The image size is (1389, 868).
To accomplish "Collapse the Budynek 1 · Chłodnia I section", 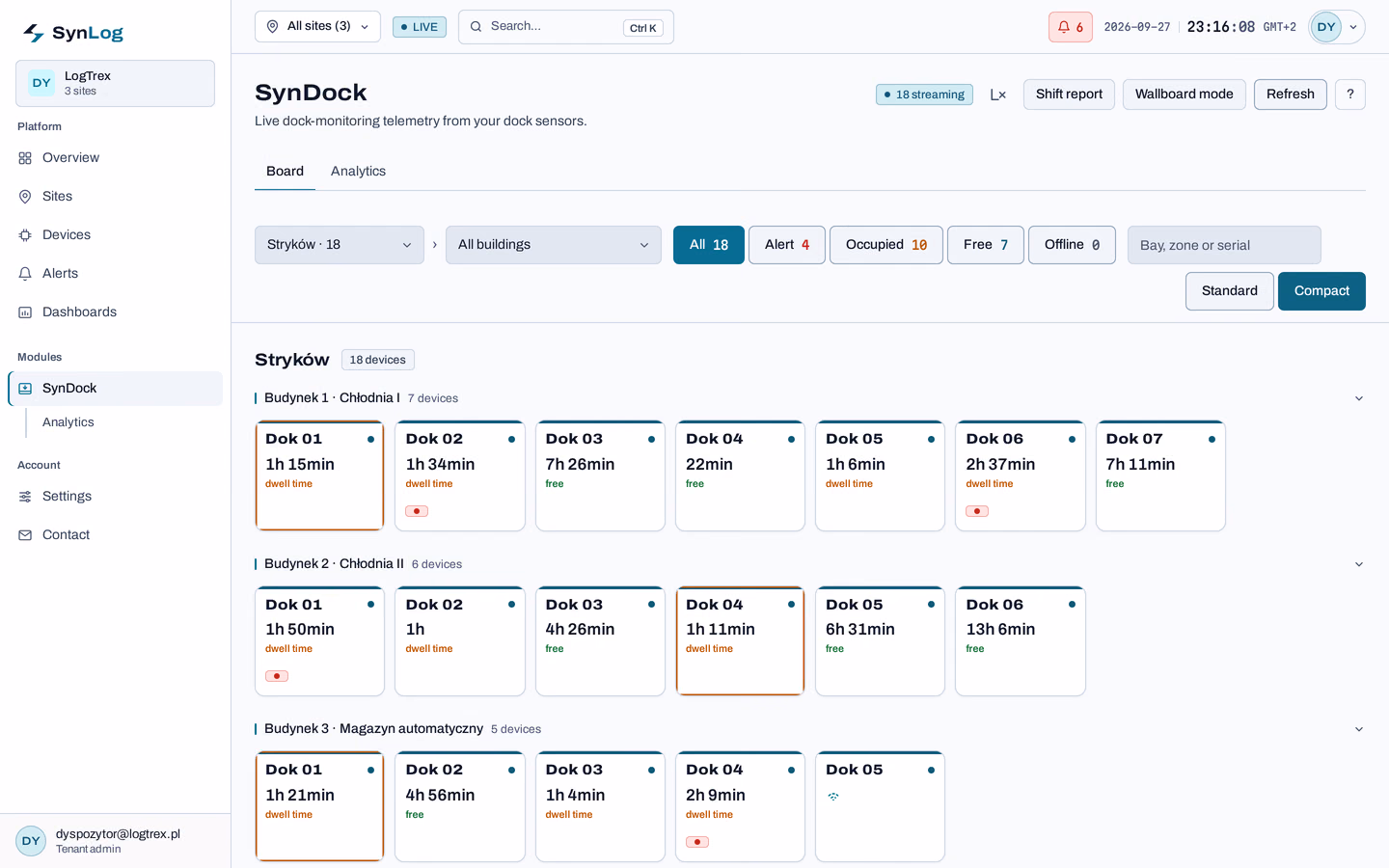I will 1359,398.
